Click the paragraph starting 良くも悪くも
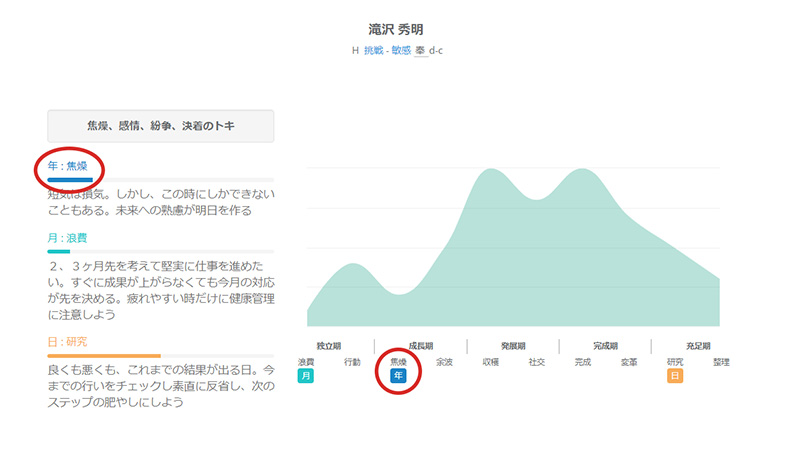The height and width of the screenshot is (450, 800). pyautogui.click(x=161, y=386)
